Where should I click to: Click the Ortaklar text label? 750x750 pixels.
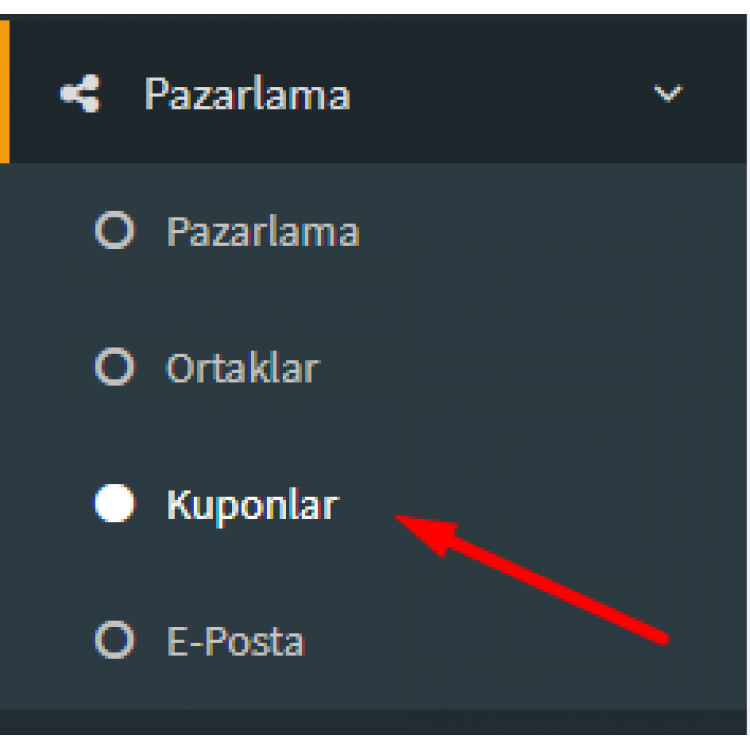coord(243,368)
